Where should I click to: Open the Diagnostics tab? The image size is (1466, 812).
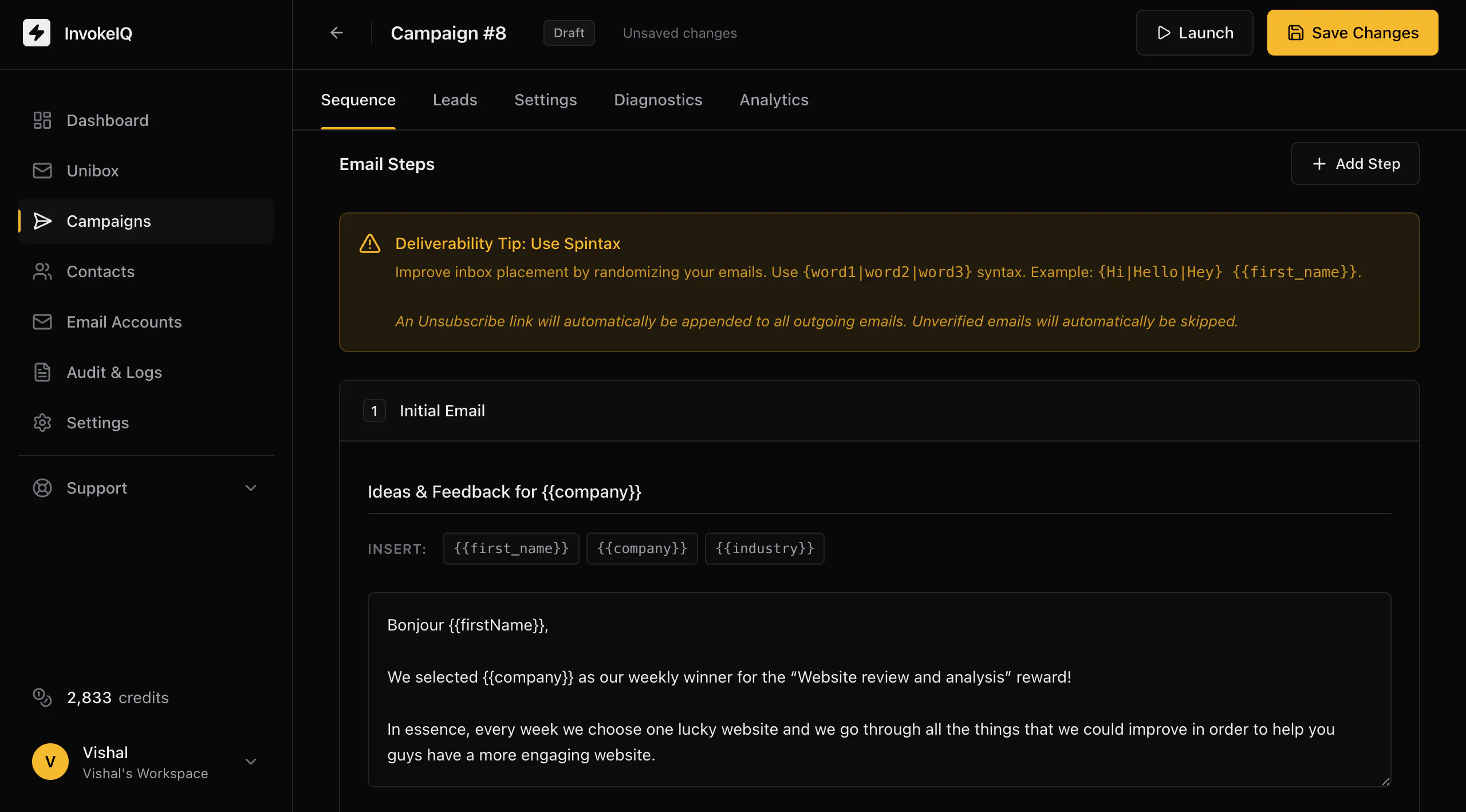point(658,100)
